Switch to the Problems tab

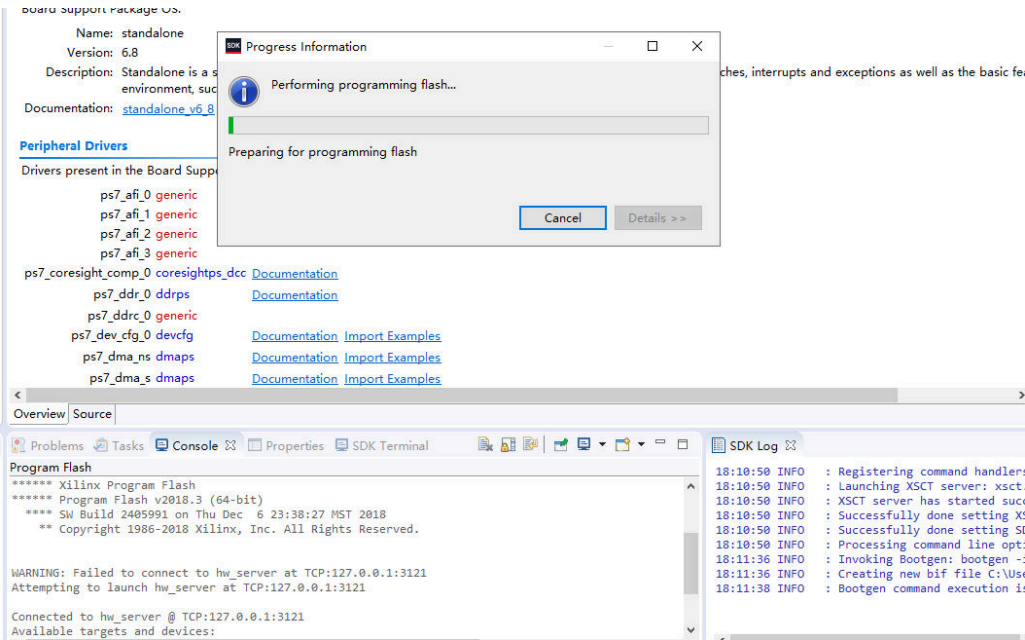(x=48, y=446)
